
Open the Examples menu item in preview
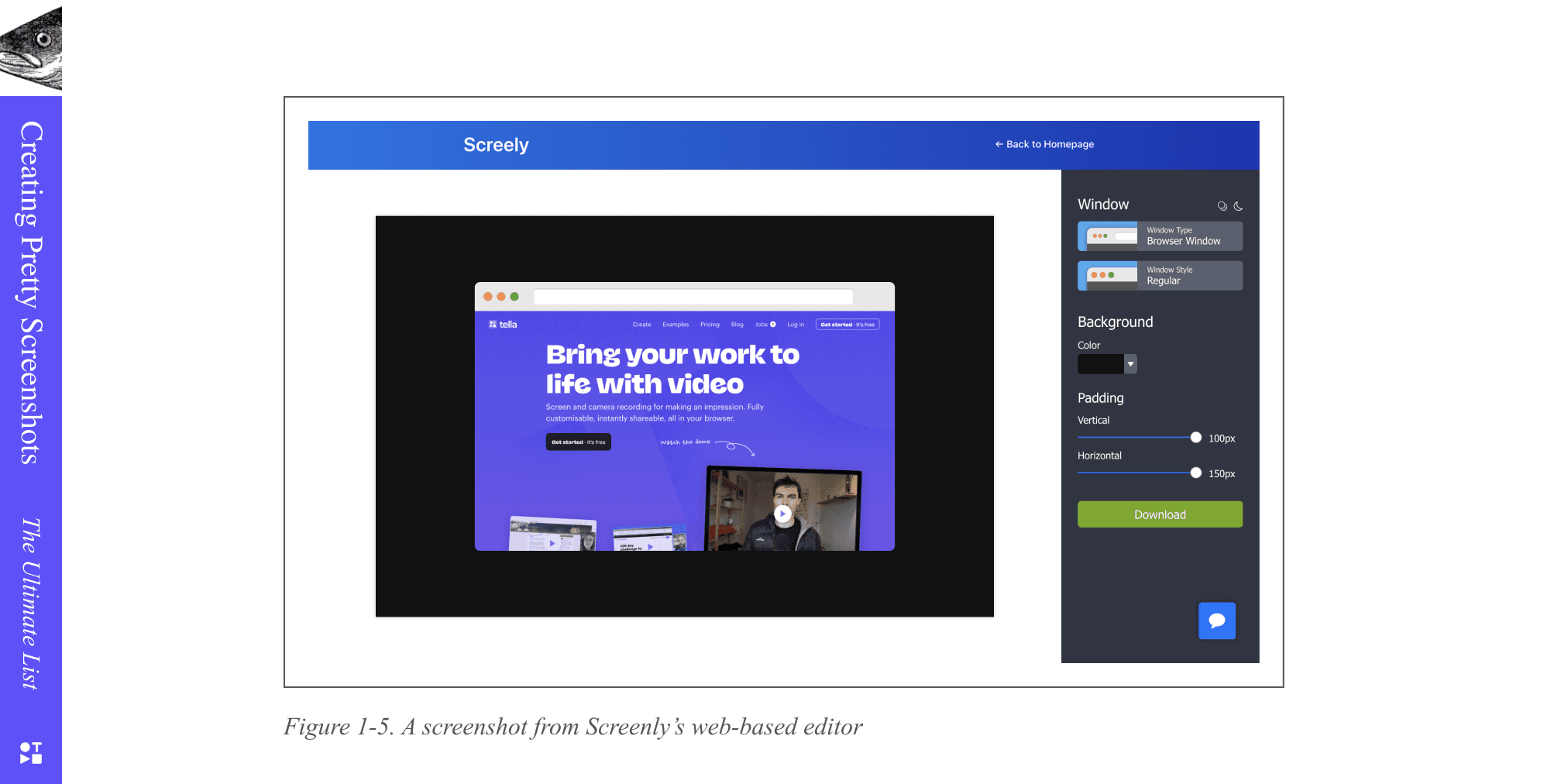[676, 325]
